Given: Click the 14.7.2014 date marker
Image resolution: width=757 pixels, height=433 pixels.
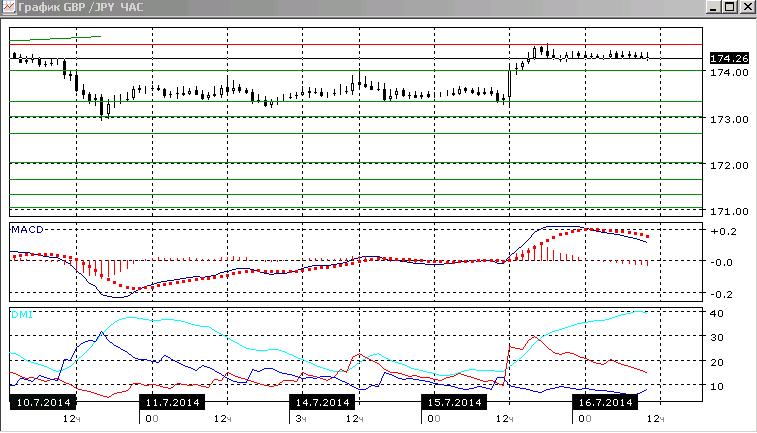Looking at the screenshot, I should tap(322, 403).
